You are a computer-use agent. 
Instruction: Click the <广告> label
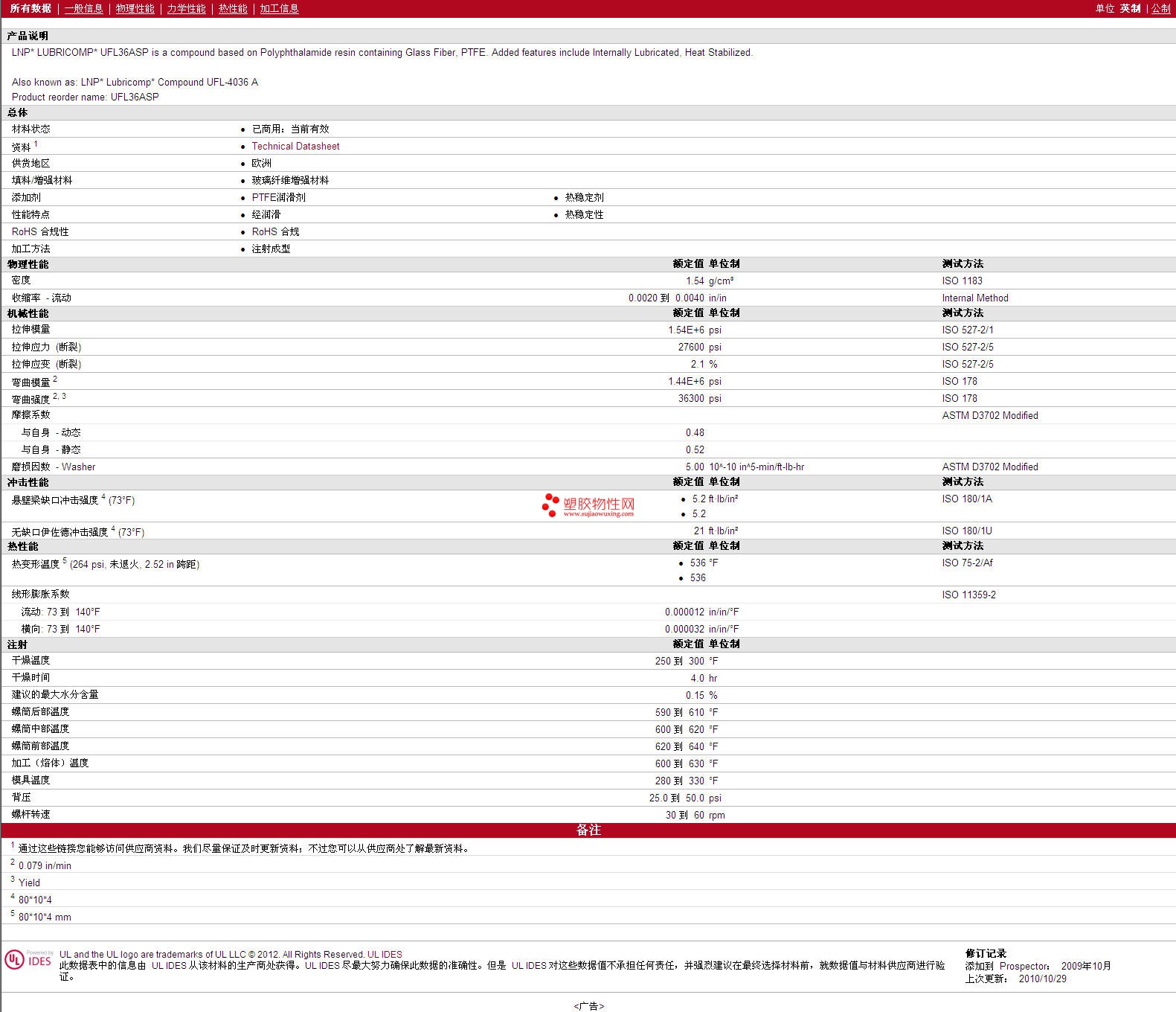pyautogui.click(x=588, y=1006)
